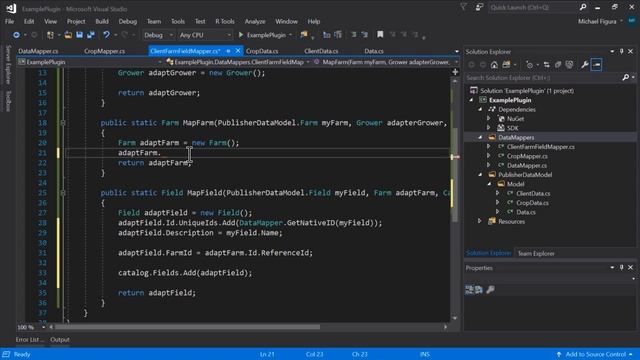Click Collapse All icon in Solution Explorer
Viewport: 640px width, 360px height.
pos(558,64)
